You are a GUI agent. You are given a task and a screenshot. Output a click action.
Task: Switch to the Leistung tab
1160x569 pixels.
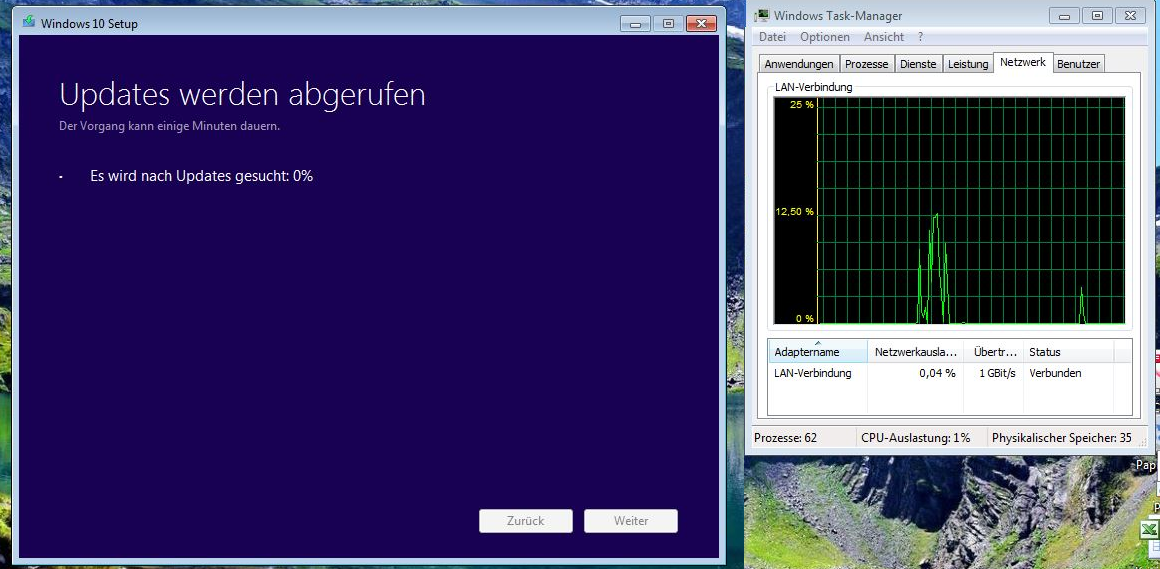[x=968, y=64]
